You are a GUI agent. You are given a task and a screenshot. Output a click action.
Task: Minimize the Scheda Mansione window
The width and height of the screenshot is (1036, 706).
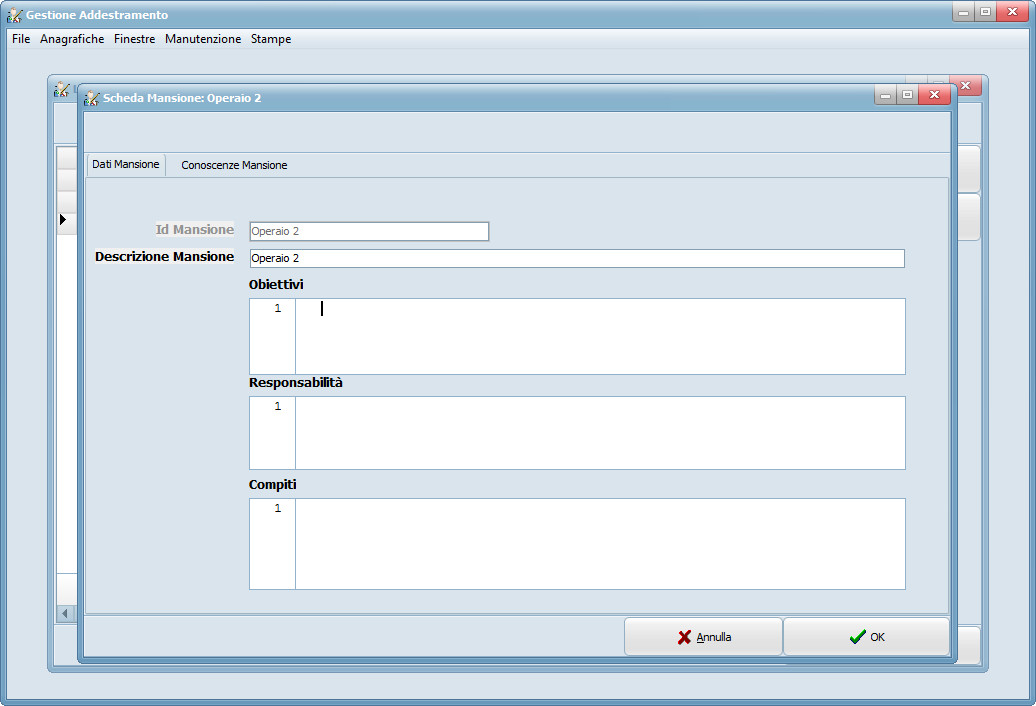(x=885, y=95)
